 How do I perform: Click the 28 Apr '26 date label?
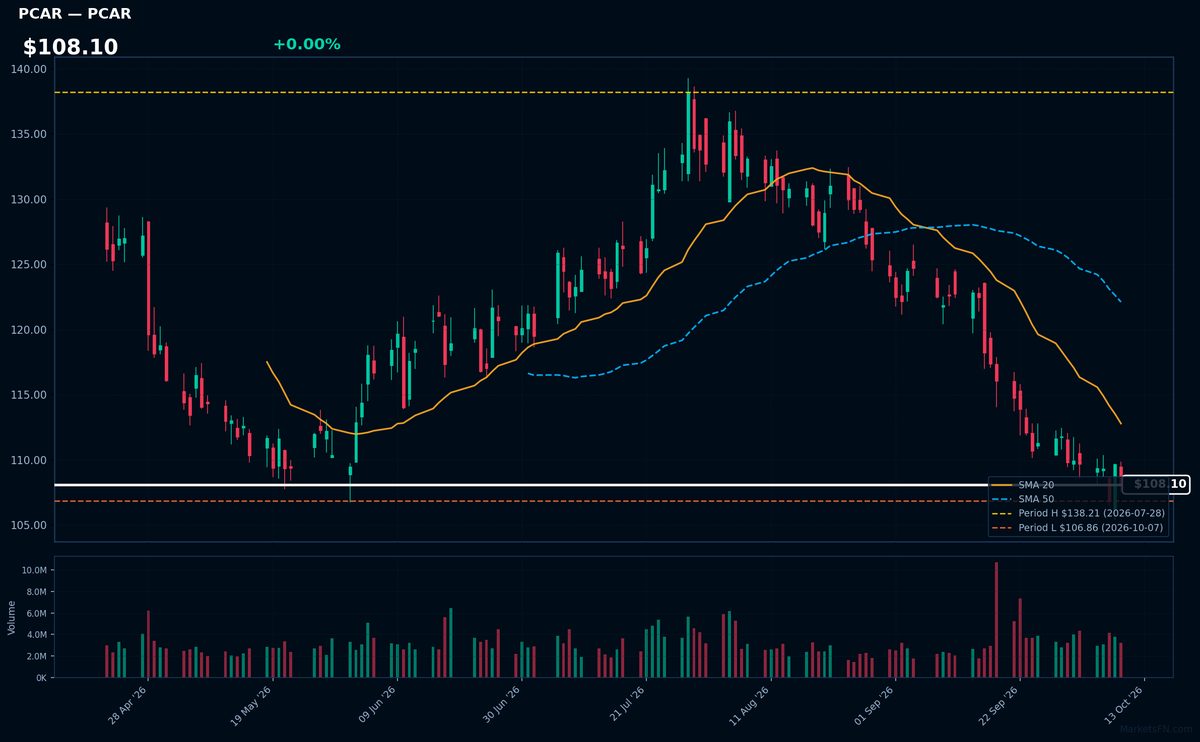click(x=128, y=704)
